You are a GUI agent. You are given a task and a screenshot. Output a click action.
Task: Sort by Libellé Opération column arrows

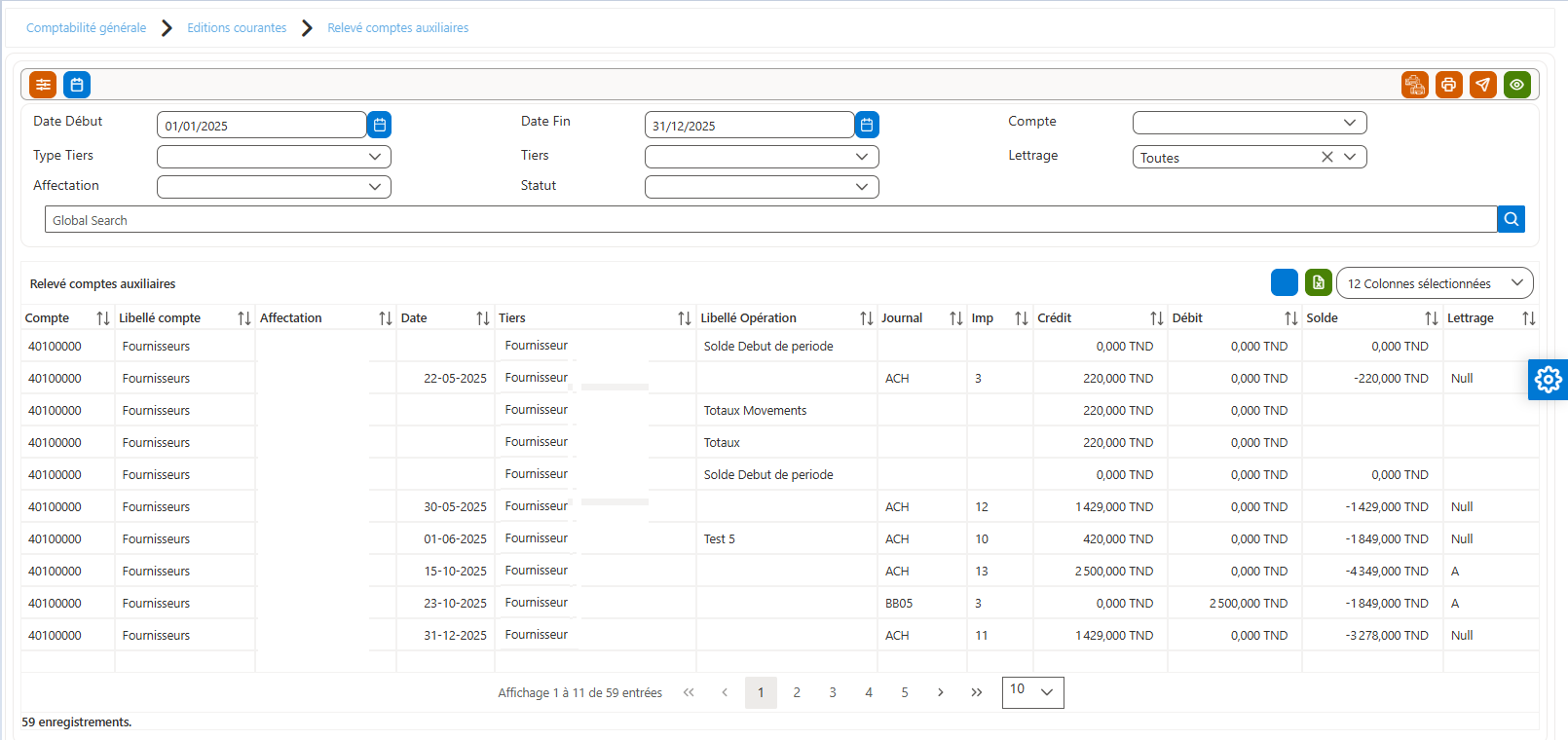point(867,318)
